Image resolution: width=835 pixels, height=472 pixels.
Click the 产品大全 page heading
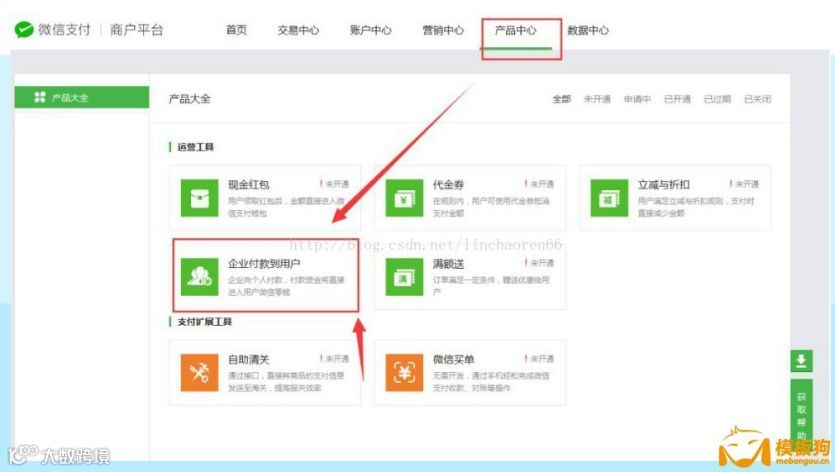(x=190, y=99)
